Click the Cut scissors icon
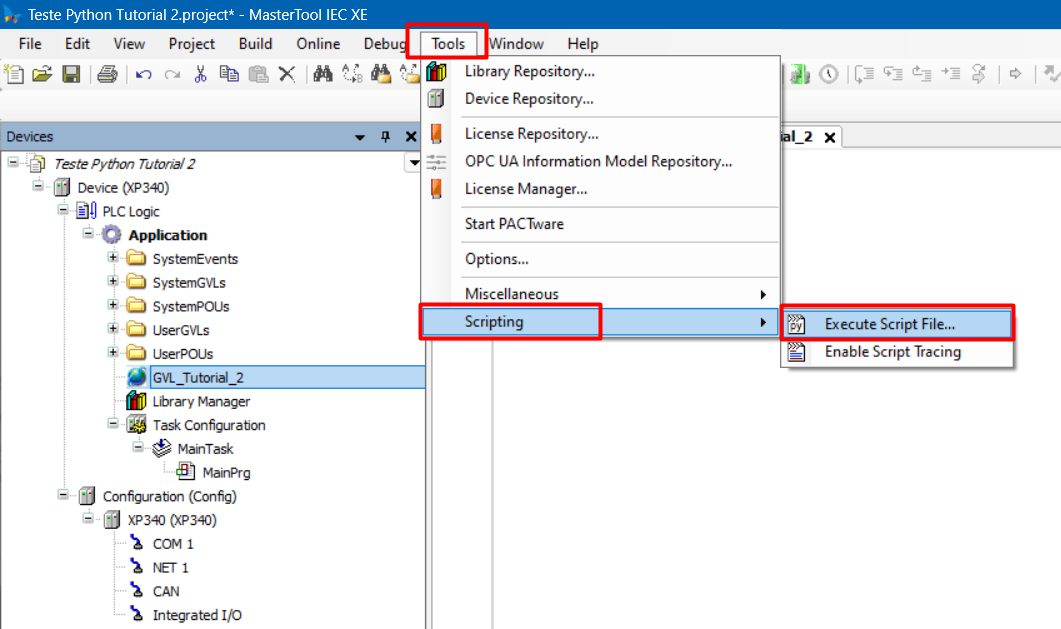The image size is (1061, 629). (x=201, y=74)
